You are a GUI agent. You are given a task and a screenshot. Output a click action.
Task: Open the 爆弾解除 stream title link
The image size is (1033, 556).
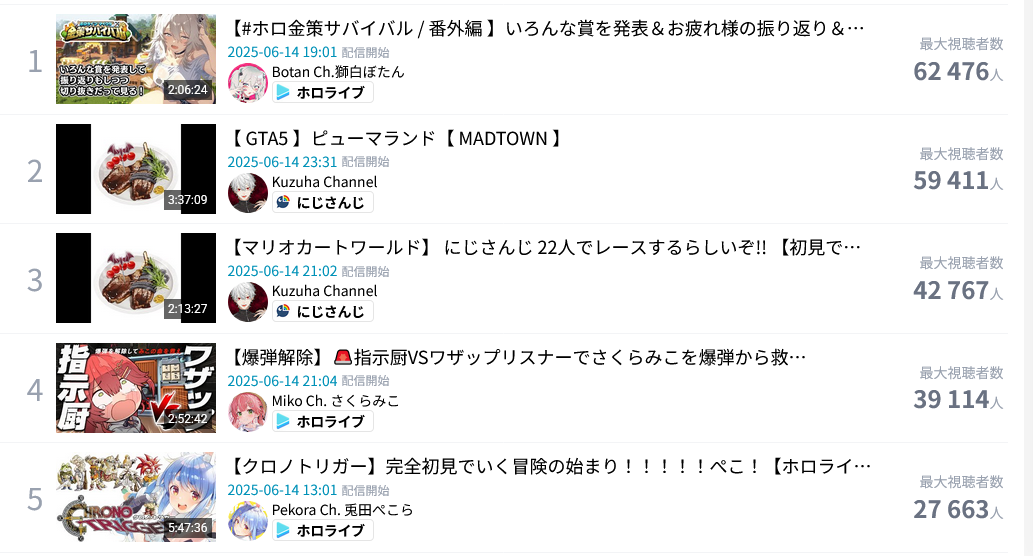(517, 358)
